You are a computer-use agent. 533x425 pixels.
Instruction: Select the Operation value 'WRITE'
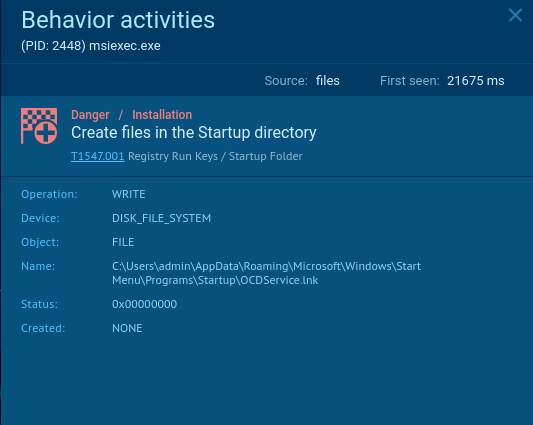click(128, 194)
